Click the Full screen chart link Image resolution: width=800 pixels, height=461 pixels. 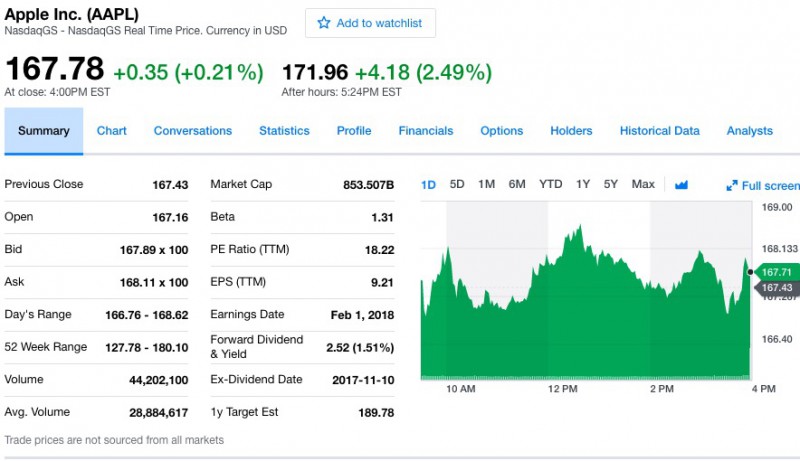click(x=769, y=186)
